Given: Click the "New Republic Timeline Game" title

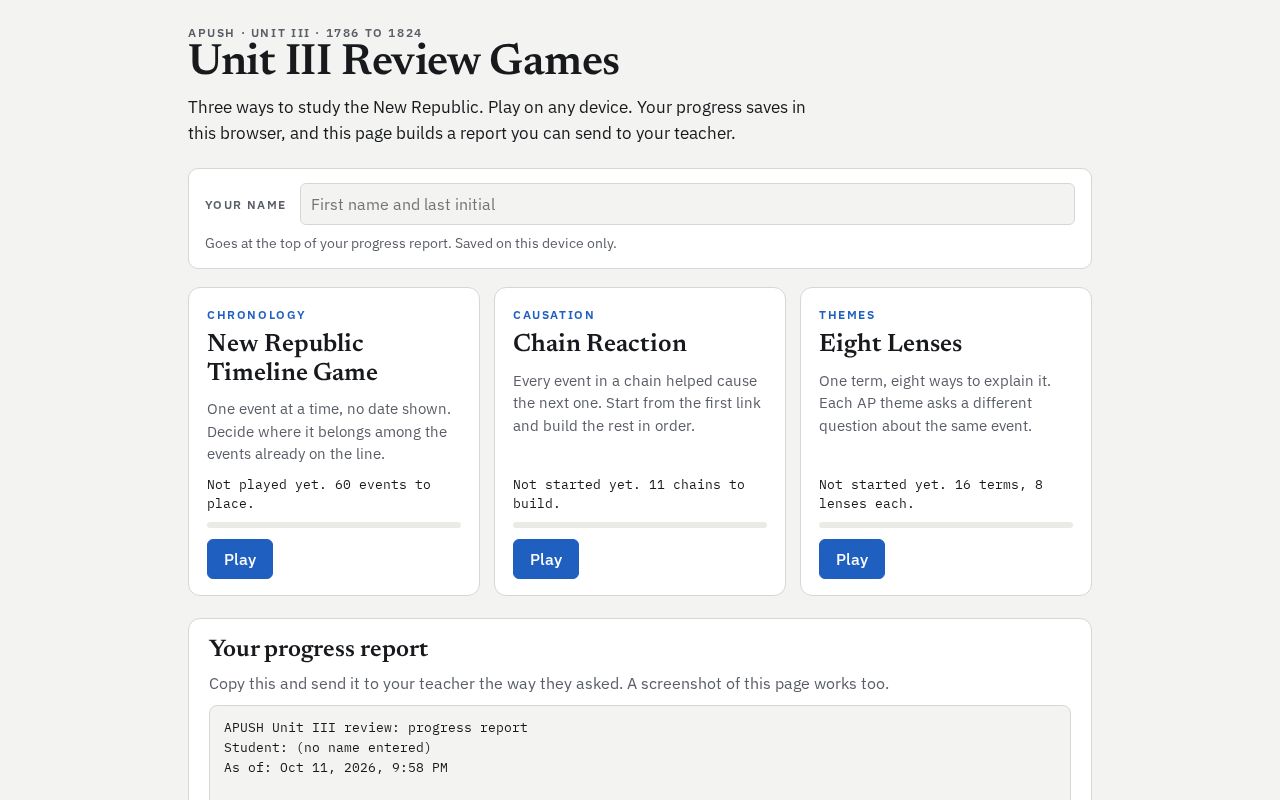Looking at the screenshot, I should (292, 358).
